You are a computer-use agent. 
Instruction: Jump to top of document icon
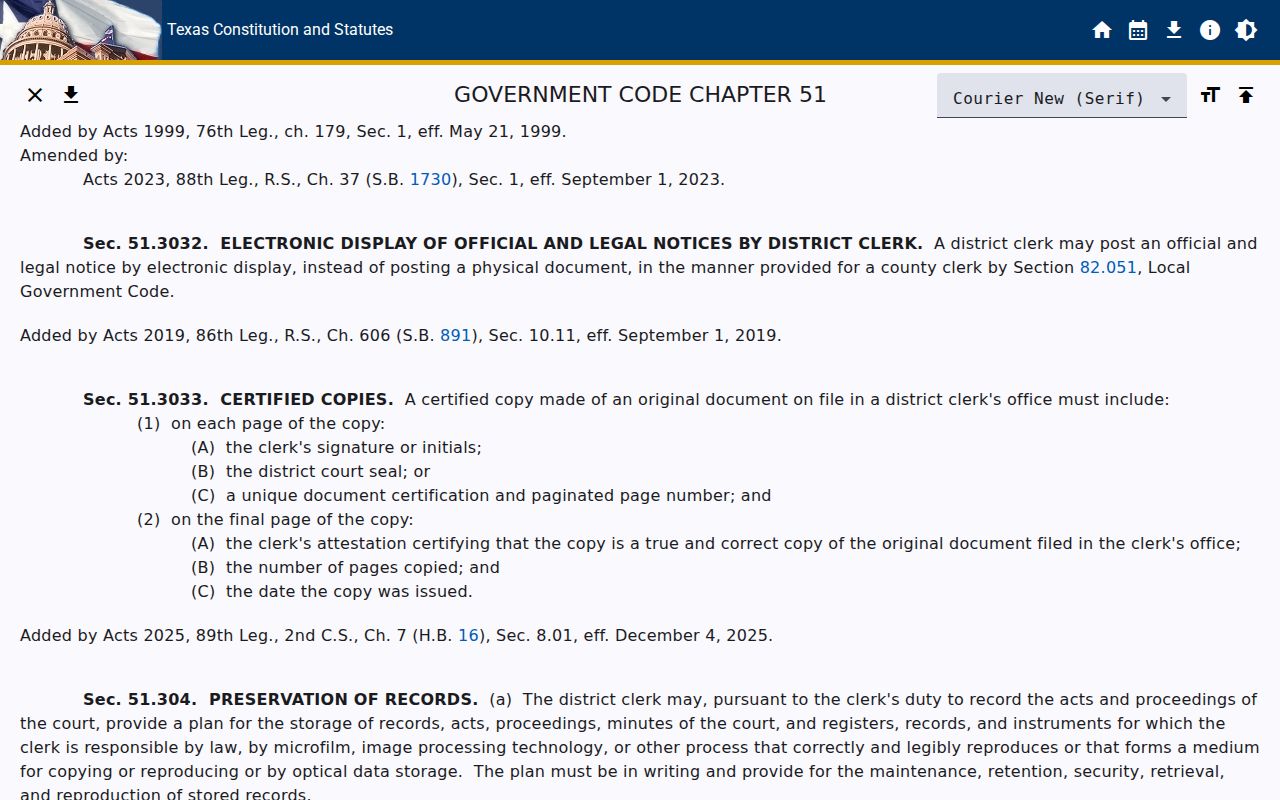(x=1246, y=95)
